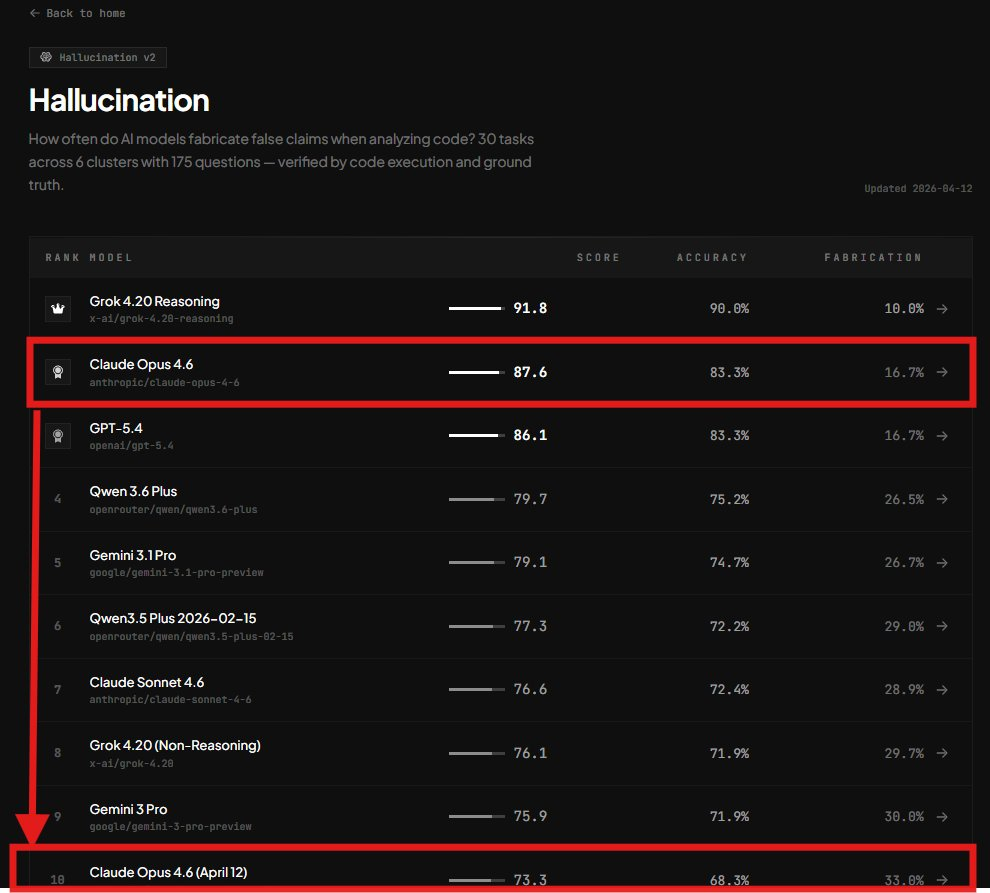Image resolution: width=990 pixels, height=893 pixels.
Task: Click the 26.5% fabrication value
Action: click(x=904, y=499)
